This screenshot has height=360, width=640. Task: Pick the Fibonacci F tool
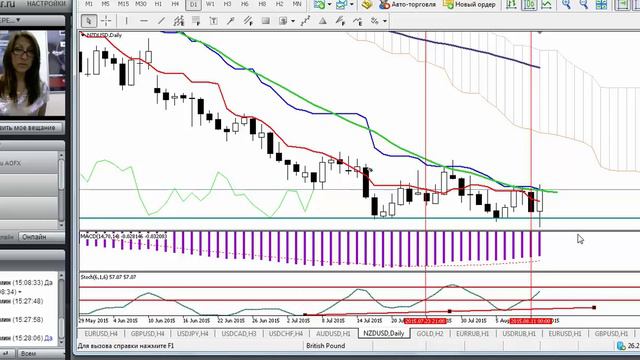[x=340, y=21]
